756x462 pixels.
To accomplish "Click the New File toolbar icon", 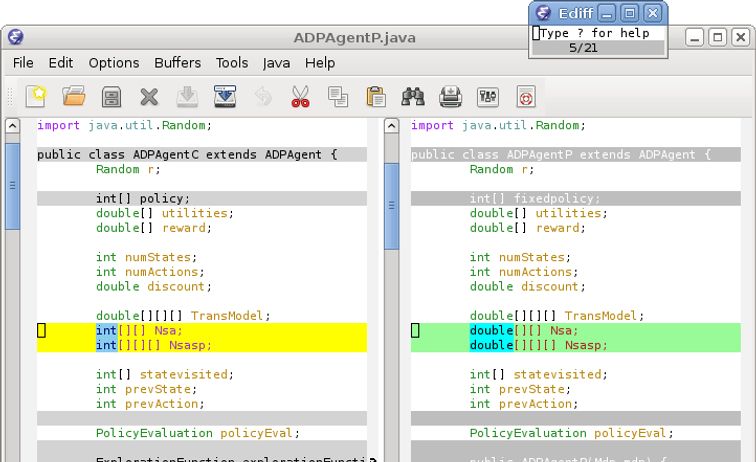I will [x=36, y=97].
